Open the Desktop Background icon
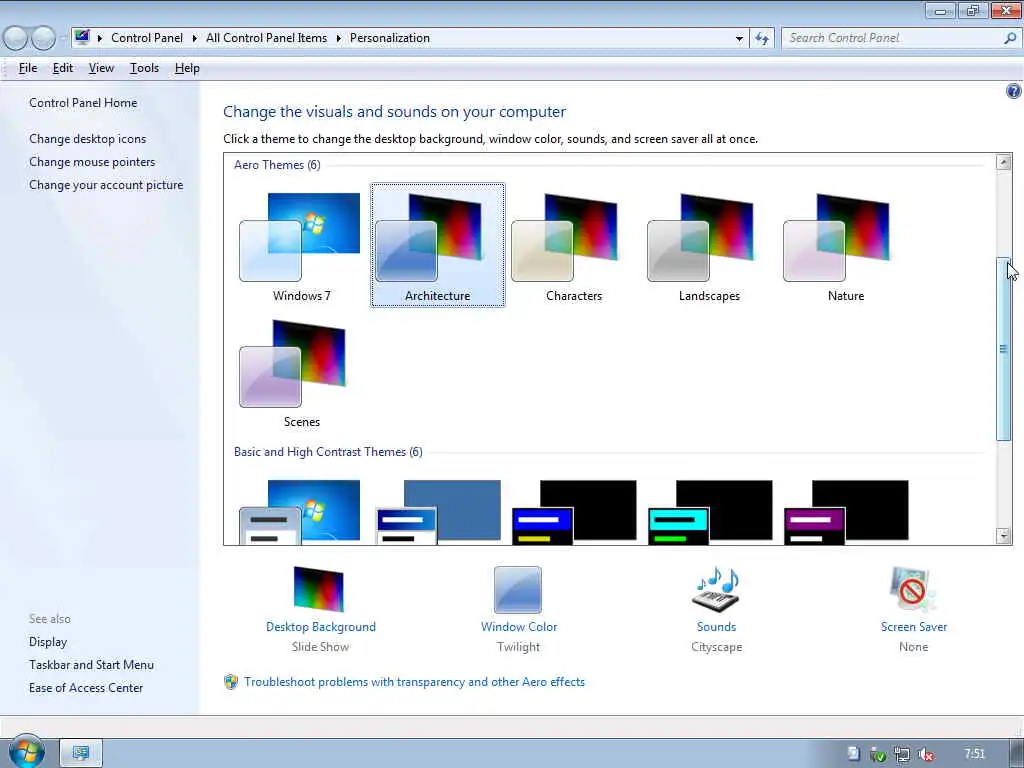 pyautogui.click(x=319, y=589)
